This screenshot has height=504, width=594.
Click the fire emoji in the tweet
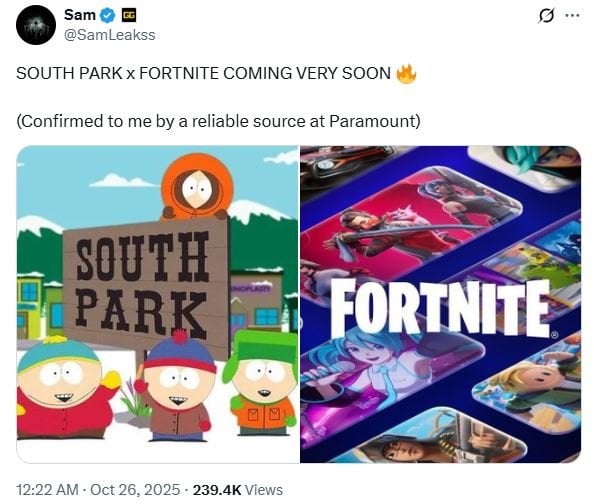click(406, 74)
